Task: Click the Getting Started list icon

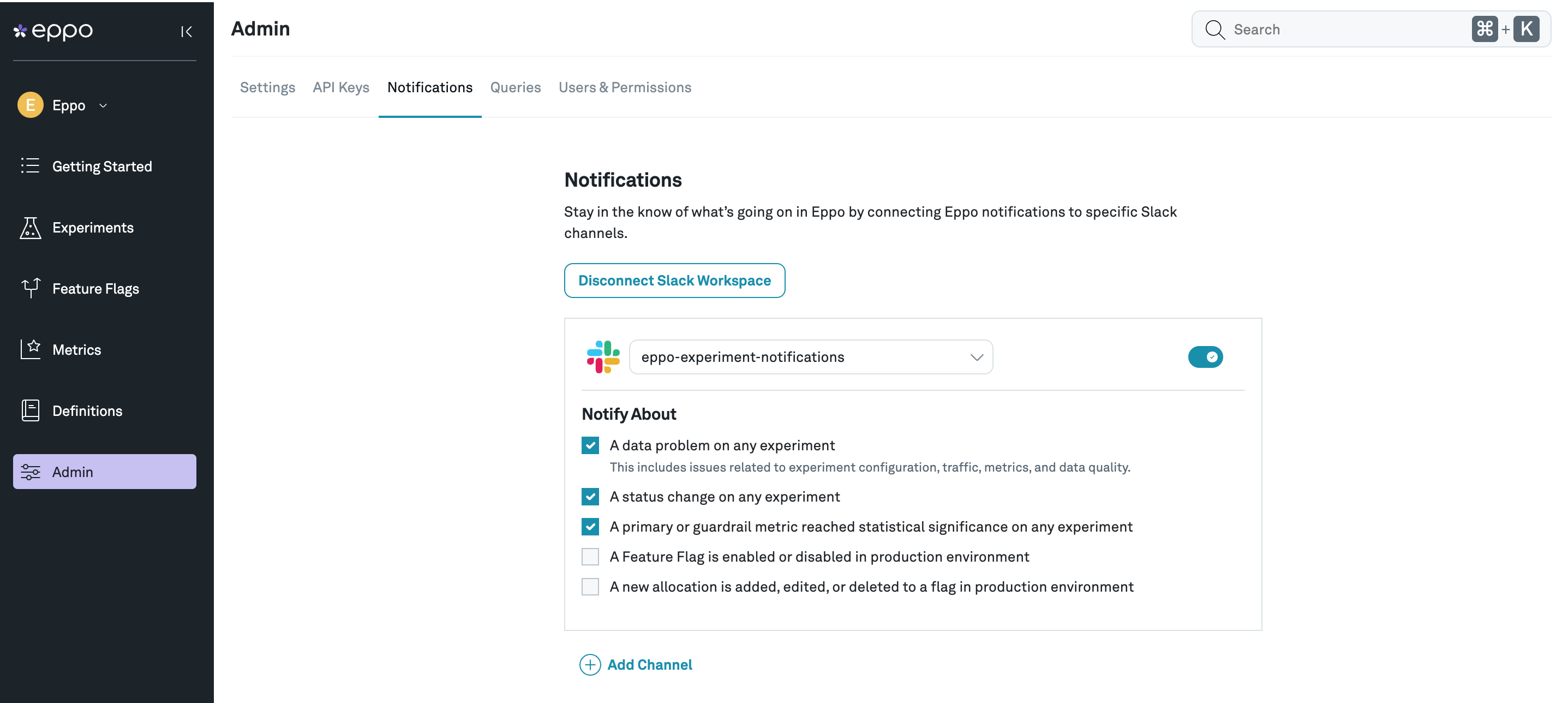Action: point(30,166)
